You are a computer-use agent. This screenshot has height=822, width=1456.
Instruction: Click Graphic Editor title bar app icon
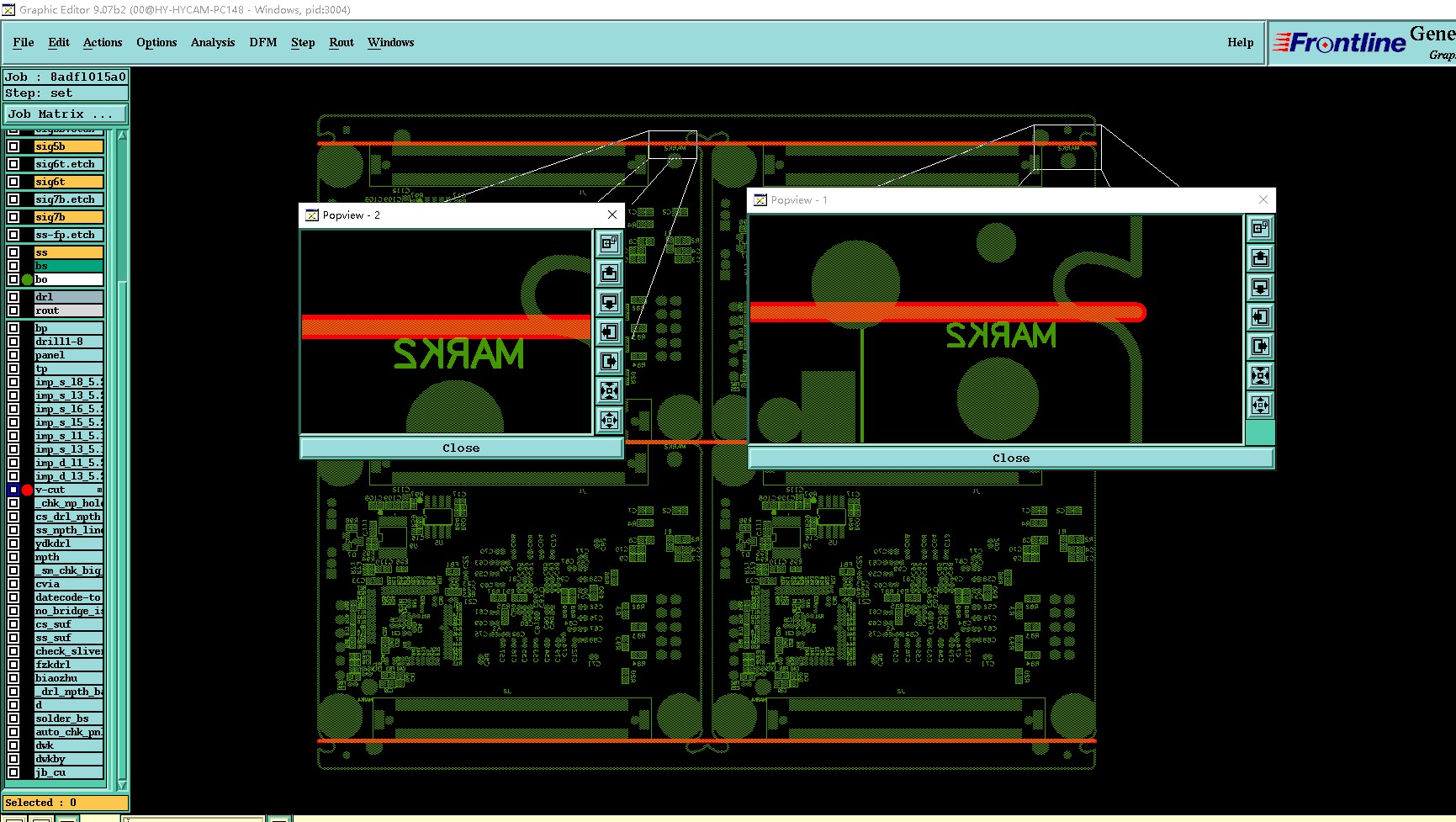(x=8, y=9)
